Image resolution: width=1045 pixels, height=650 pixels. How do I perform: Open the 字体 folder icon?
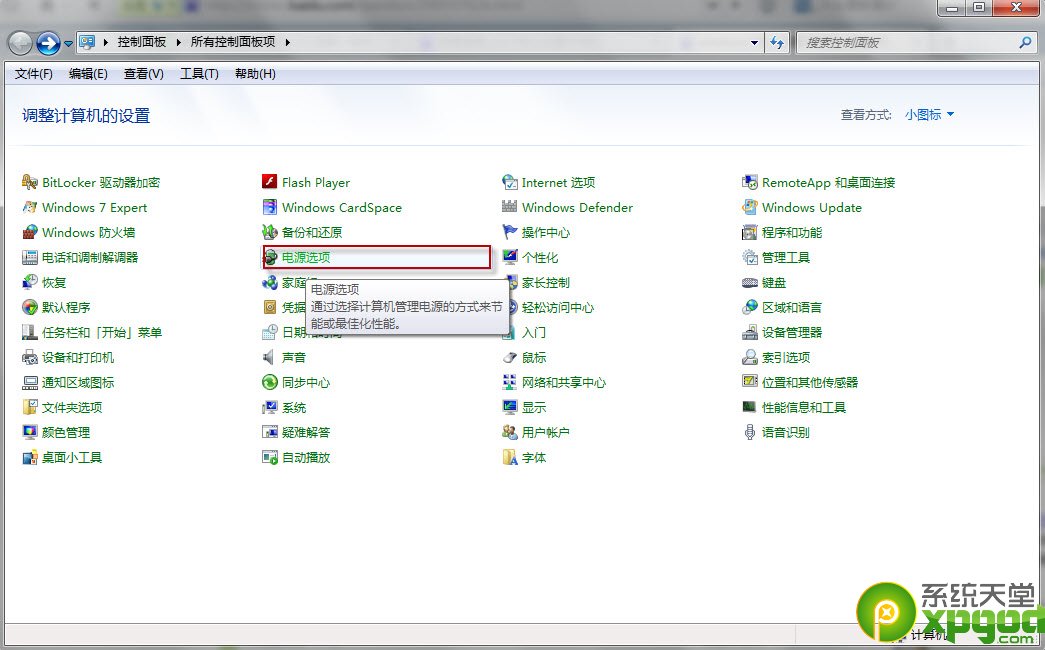509,458
